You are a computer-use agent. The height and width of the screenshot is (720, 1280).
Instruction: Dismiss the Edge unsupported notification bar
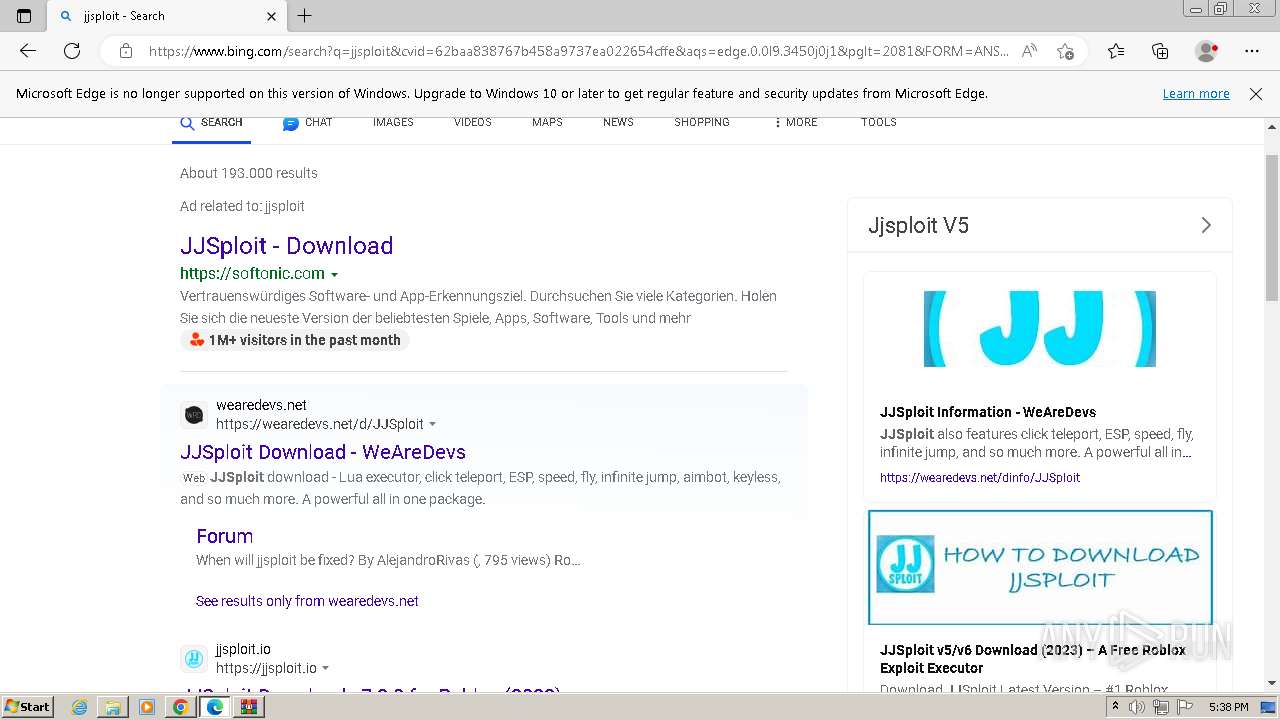coord(1256,94)
